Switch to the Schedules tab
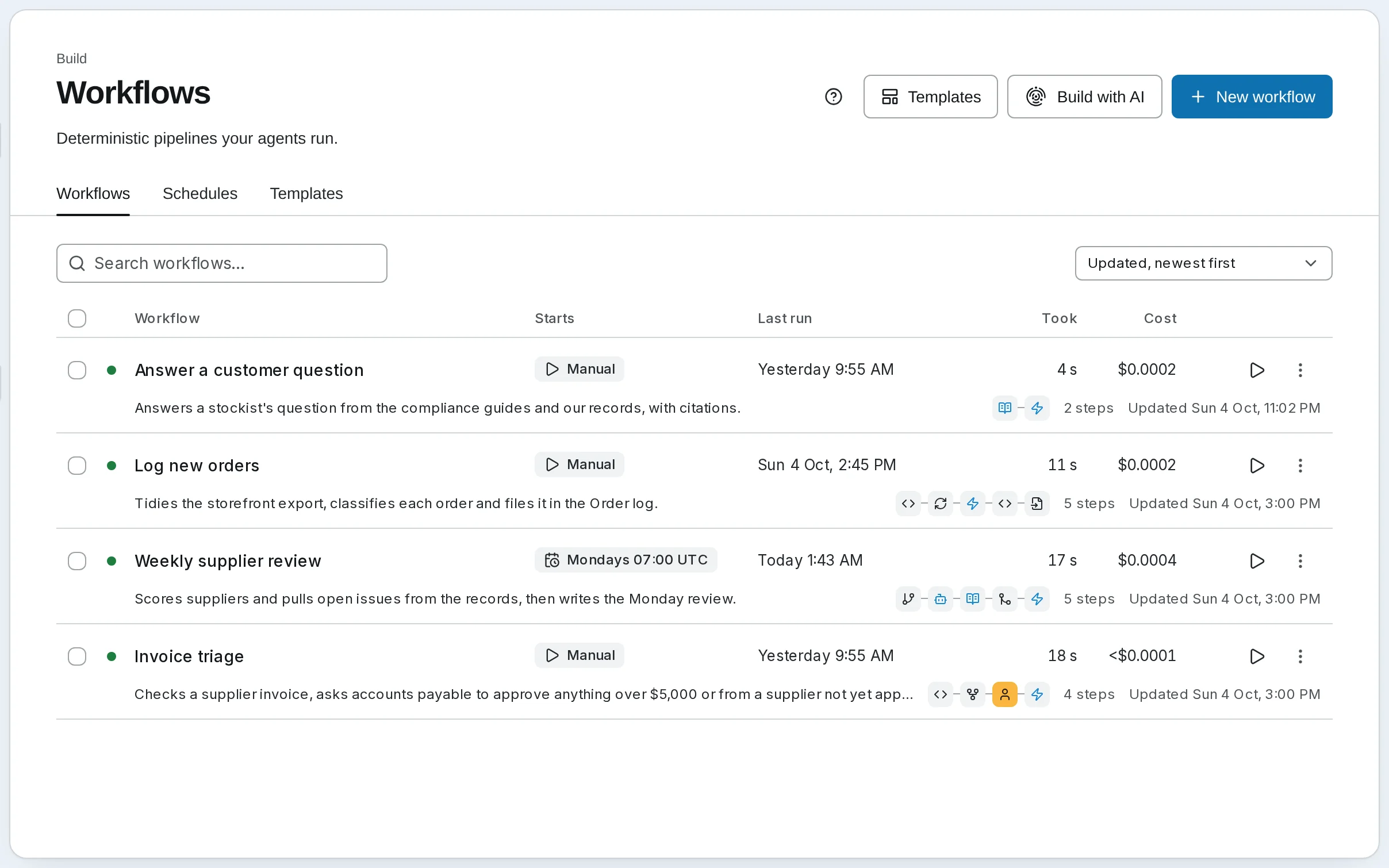 (x=200, y=194)
